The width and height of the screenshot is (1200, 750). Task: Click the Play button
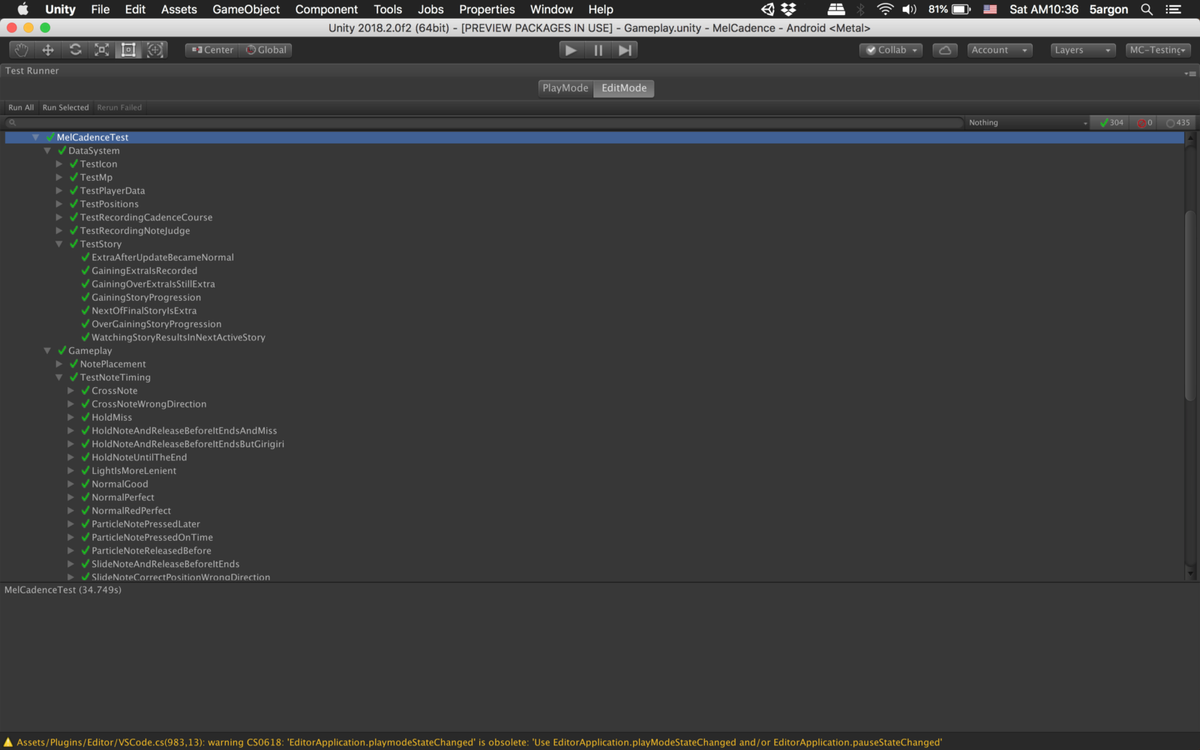tap(571, 50)
